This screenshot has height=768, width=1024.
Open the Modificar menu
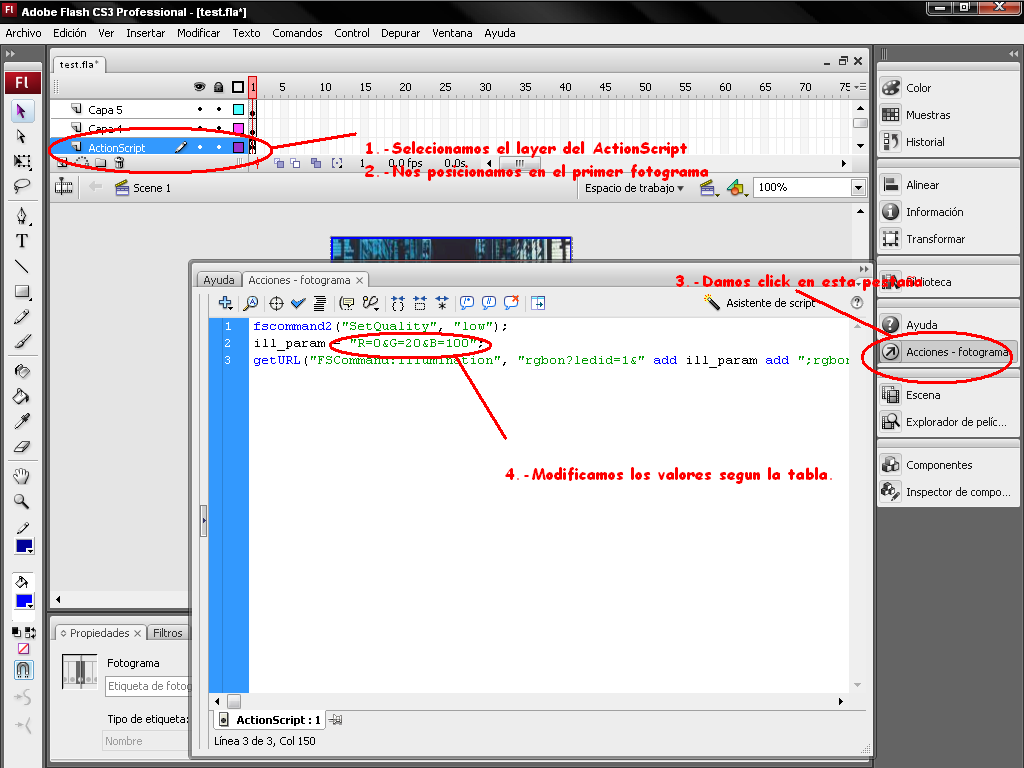coord(199,33)
